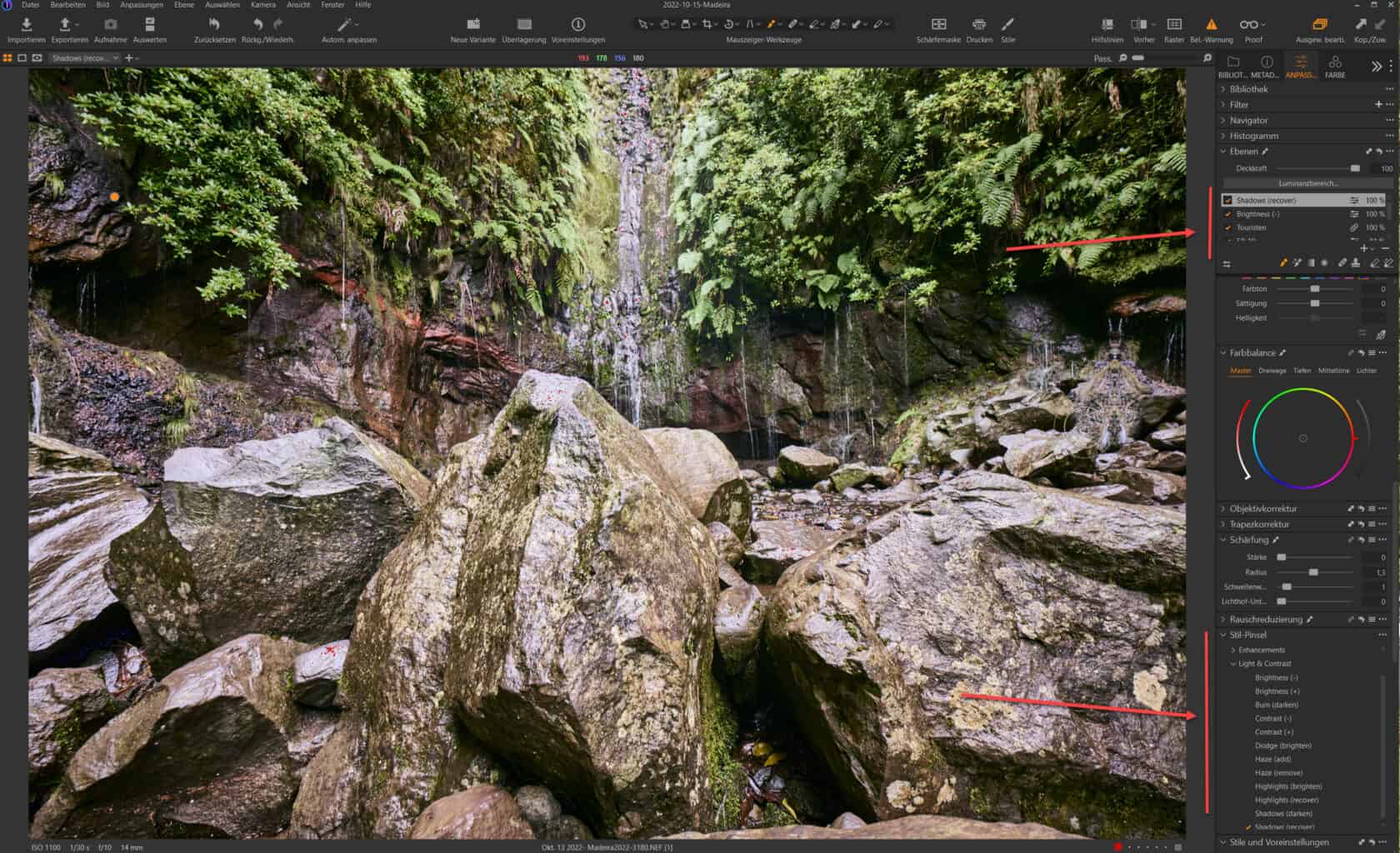The width and height of the screenshot is (1400, 853).
Task: Click the Deckkraft value field 100
Action: pos(1382,169)
